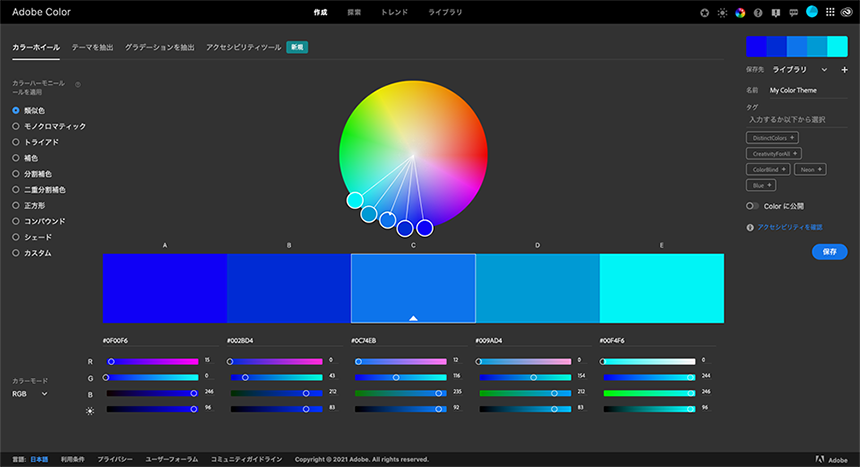860x467 pixels.
Task: Switch to the ライブラリ tab in header
Action: tap(445, 12)
